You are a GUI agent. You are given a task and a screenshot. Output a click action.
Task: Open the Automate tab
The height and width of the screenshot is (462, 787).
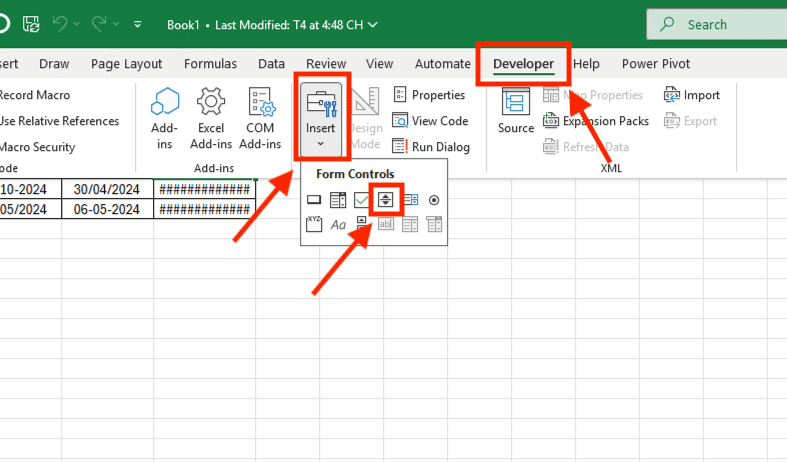[443, 64]
